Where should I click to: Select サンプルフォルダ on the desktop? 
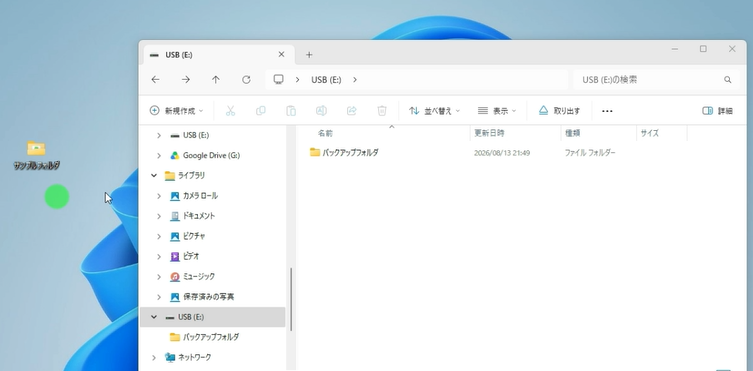[x=36, y=156]
